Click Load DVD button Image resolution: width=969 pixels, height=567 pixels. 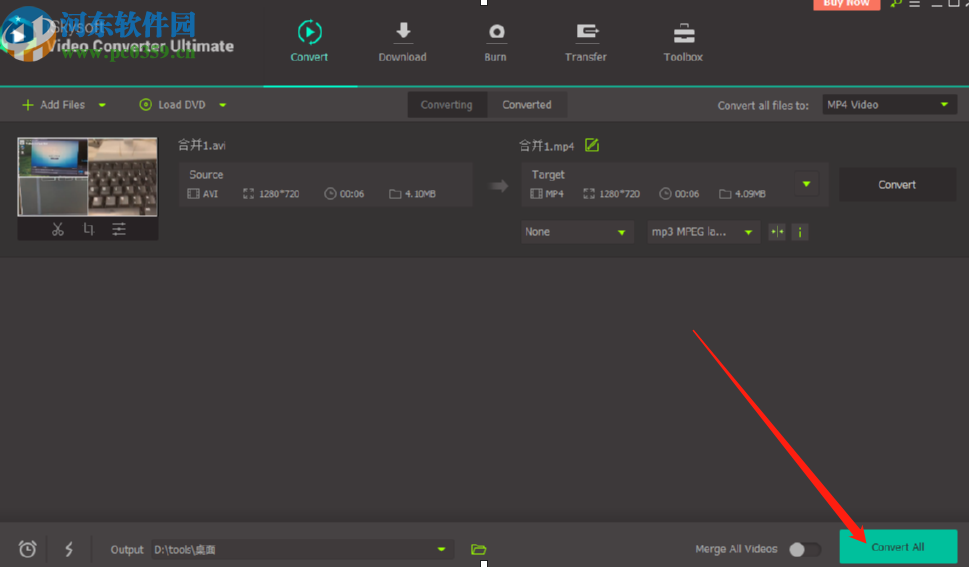(173, 104)
